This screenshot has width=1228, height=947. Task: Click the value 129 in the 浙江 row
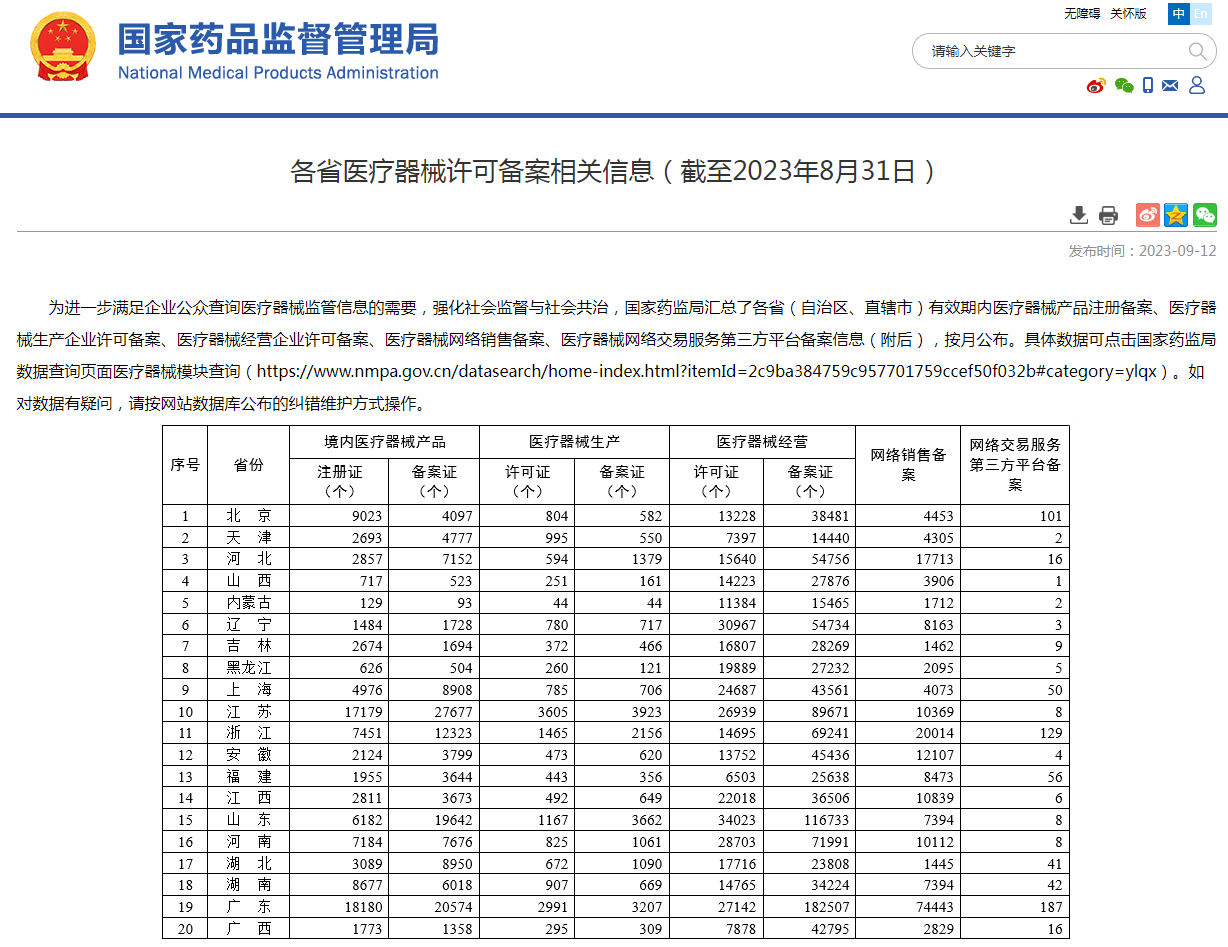pos(1049,733)
